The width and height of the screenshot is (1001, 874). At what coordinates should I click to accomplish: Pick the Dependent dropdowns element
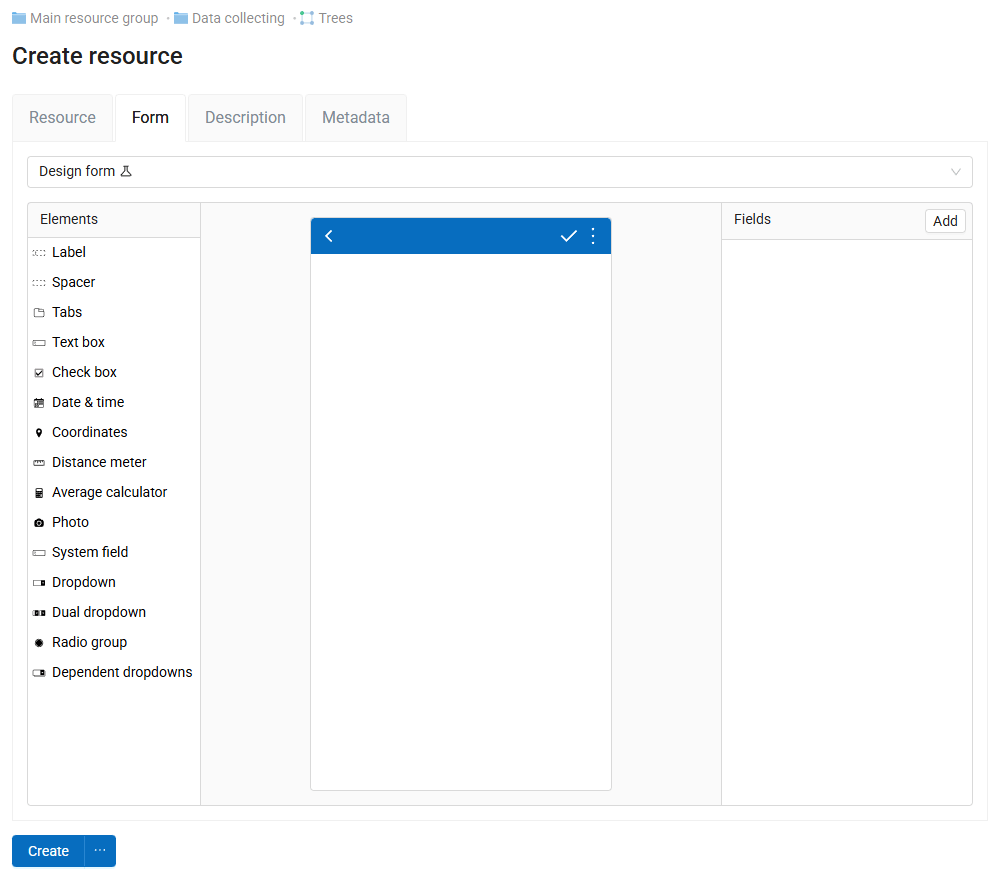click(x=121, y=672)
